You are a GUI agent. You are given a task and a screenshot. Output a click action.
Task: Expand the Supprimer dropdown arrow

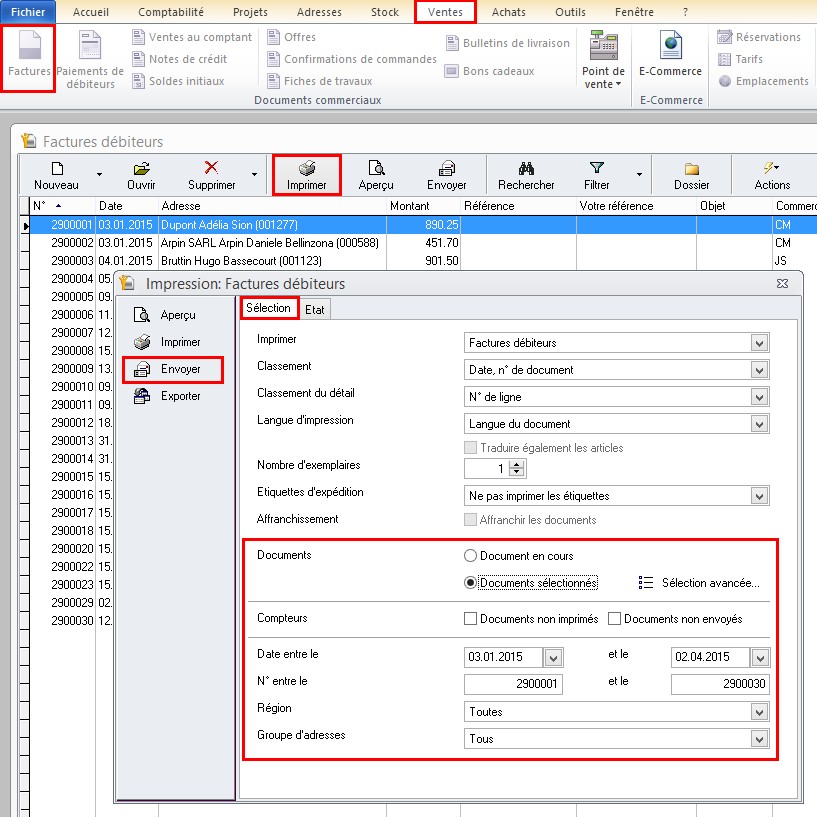[x=254, y=175]
